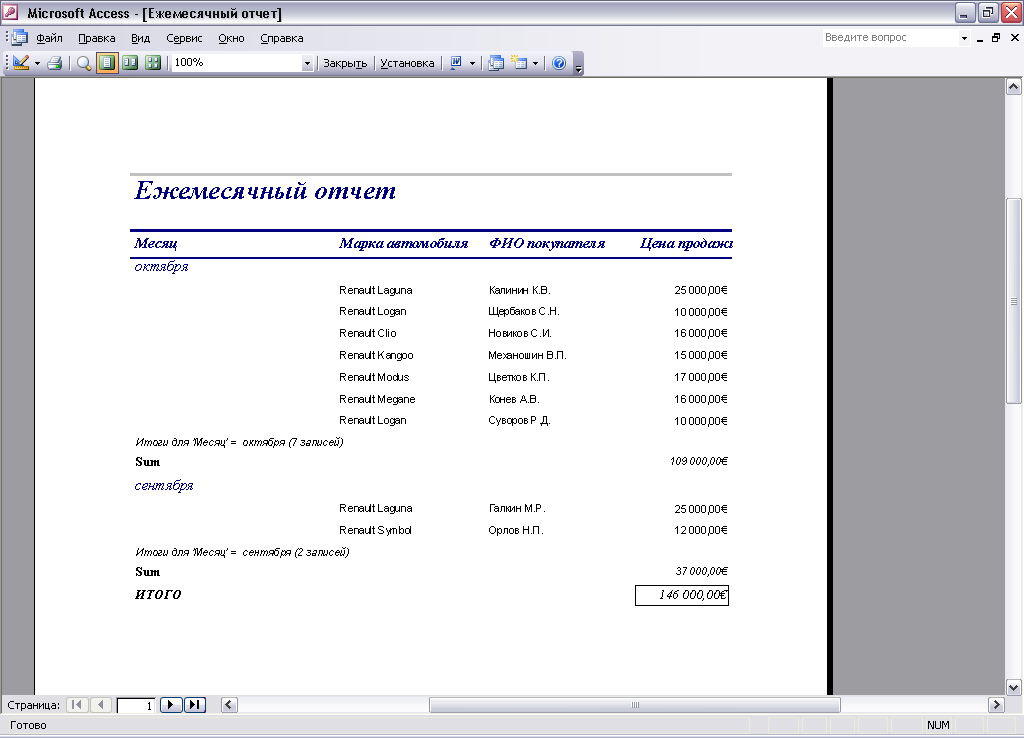Close the inner report window
Screen dimensions: 1024x738
(1014, 38)
